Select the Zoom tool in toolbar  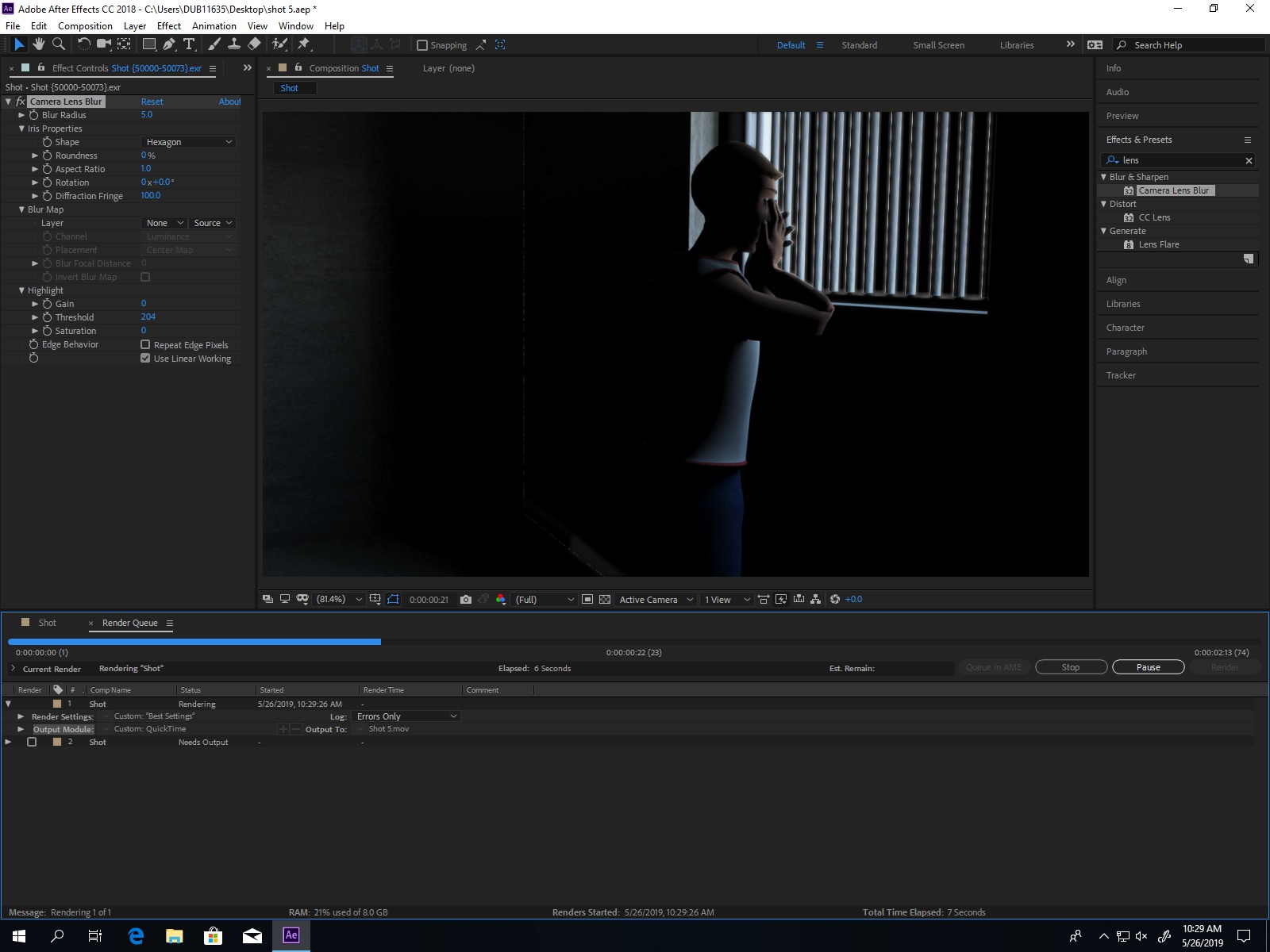pos(58,44)
